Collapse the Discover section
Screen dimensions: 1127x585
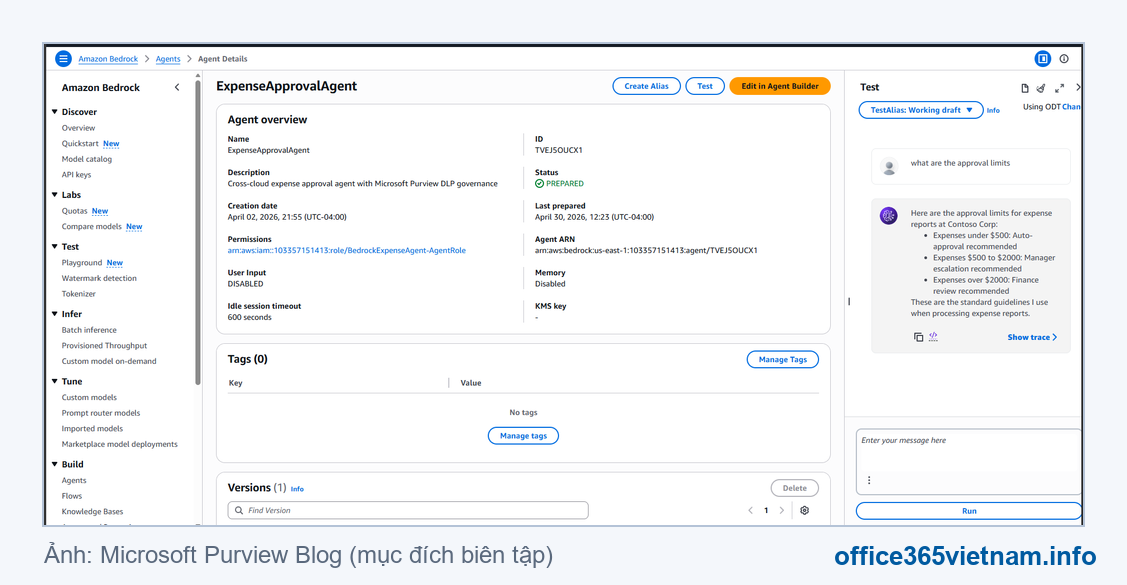pyautogui.click(x=55, y=112)
